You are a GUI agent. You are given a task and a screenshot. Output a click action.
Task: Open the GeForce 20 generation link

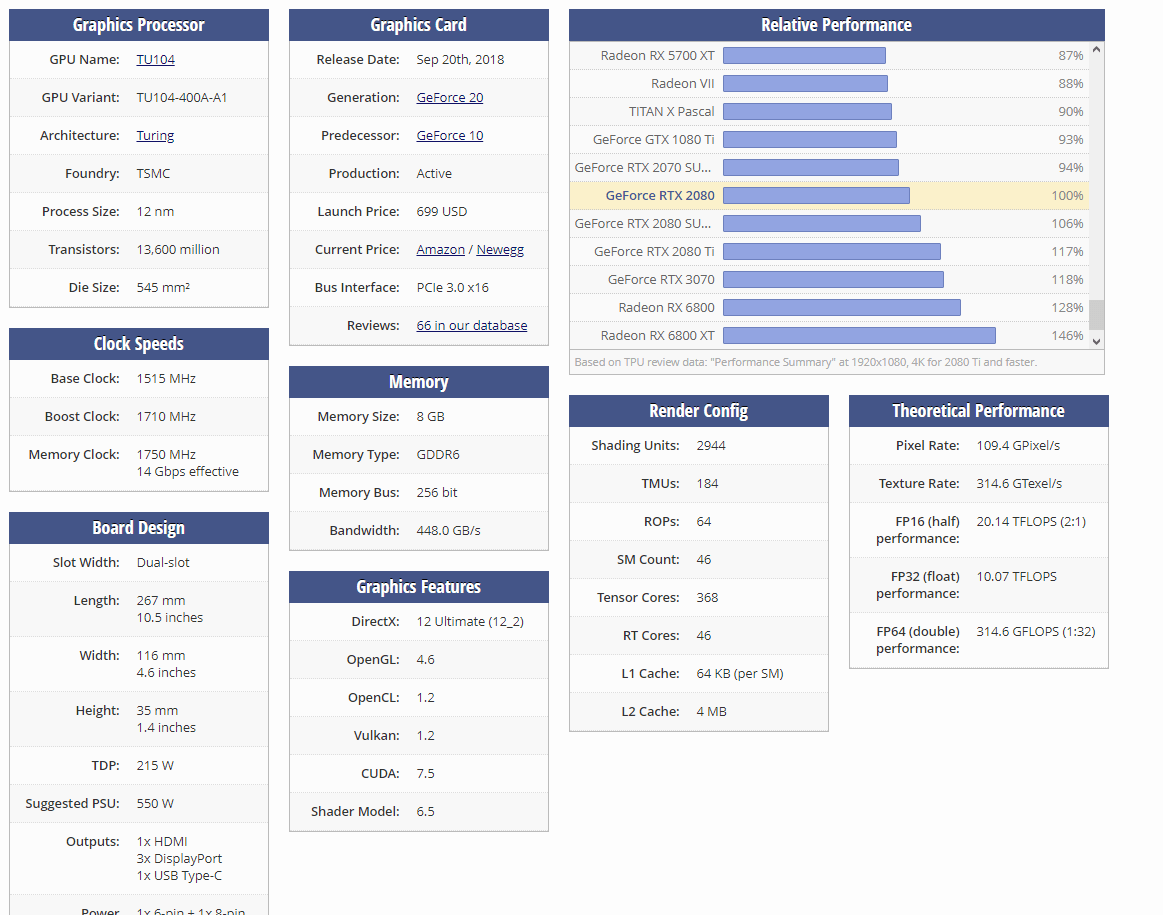449,97
